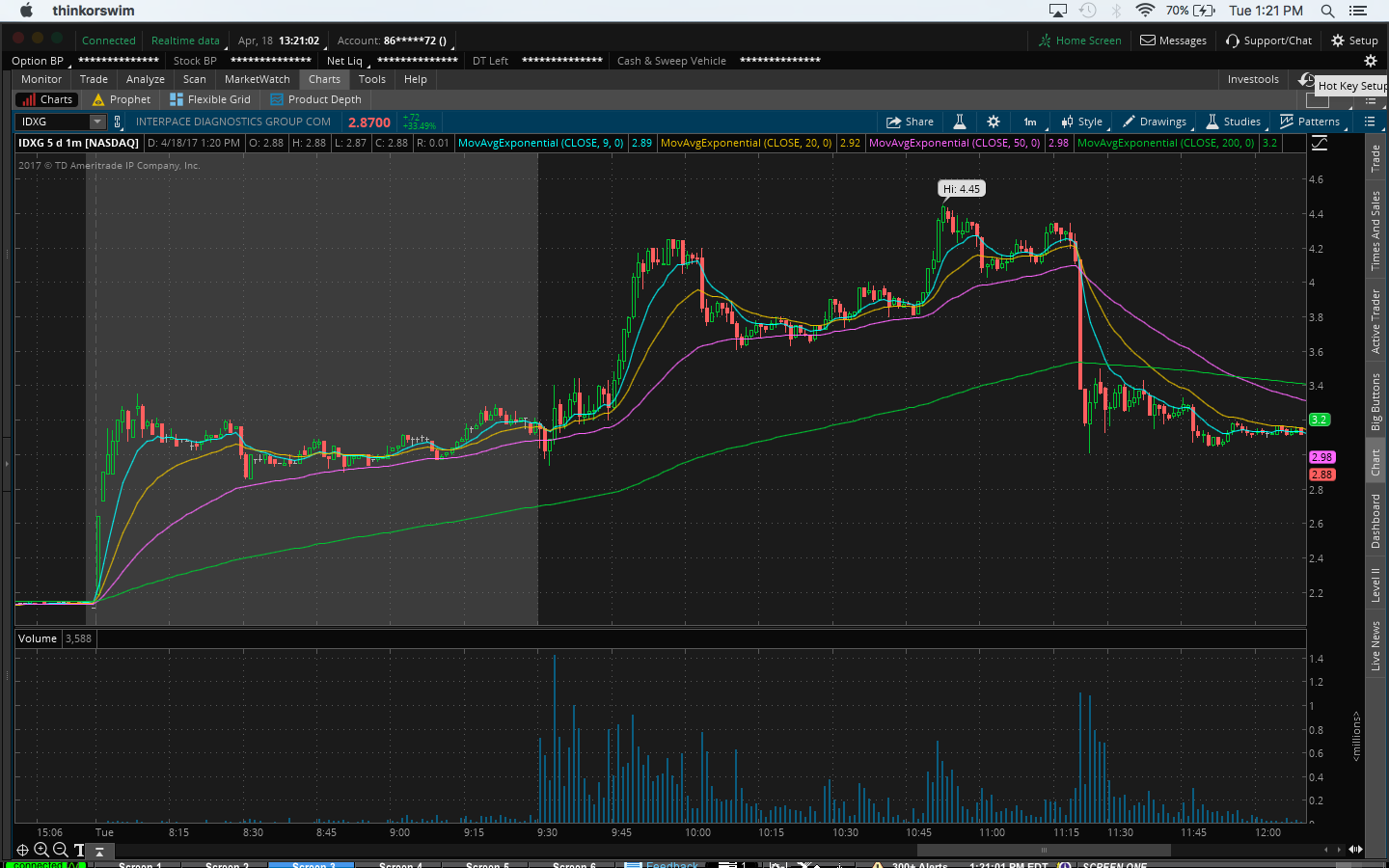Open the Charts sub-tab with bar icon
1389x868 pixels.
pyautogui.click(x=46, y=99)
